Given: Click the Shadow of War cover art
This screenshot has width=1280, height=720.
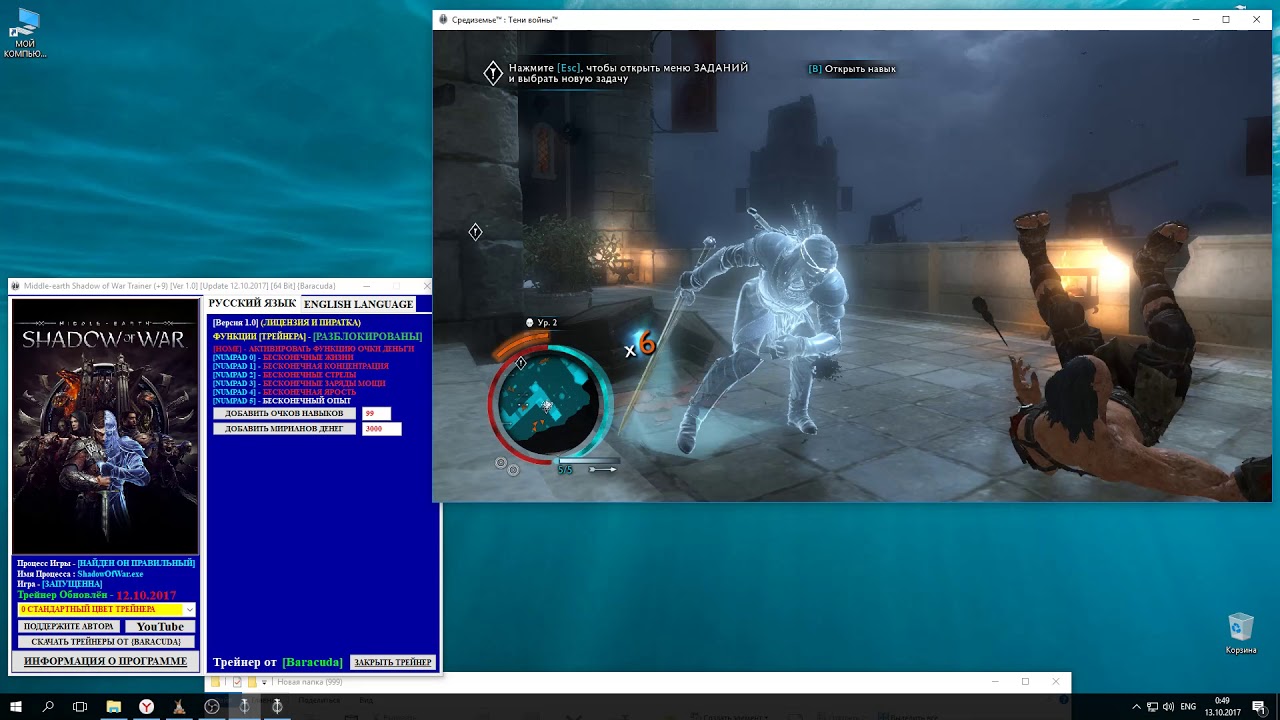Looking at the screenshot, I should (105, 427).
